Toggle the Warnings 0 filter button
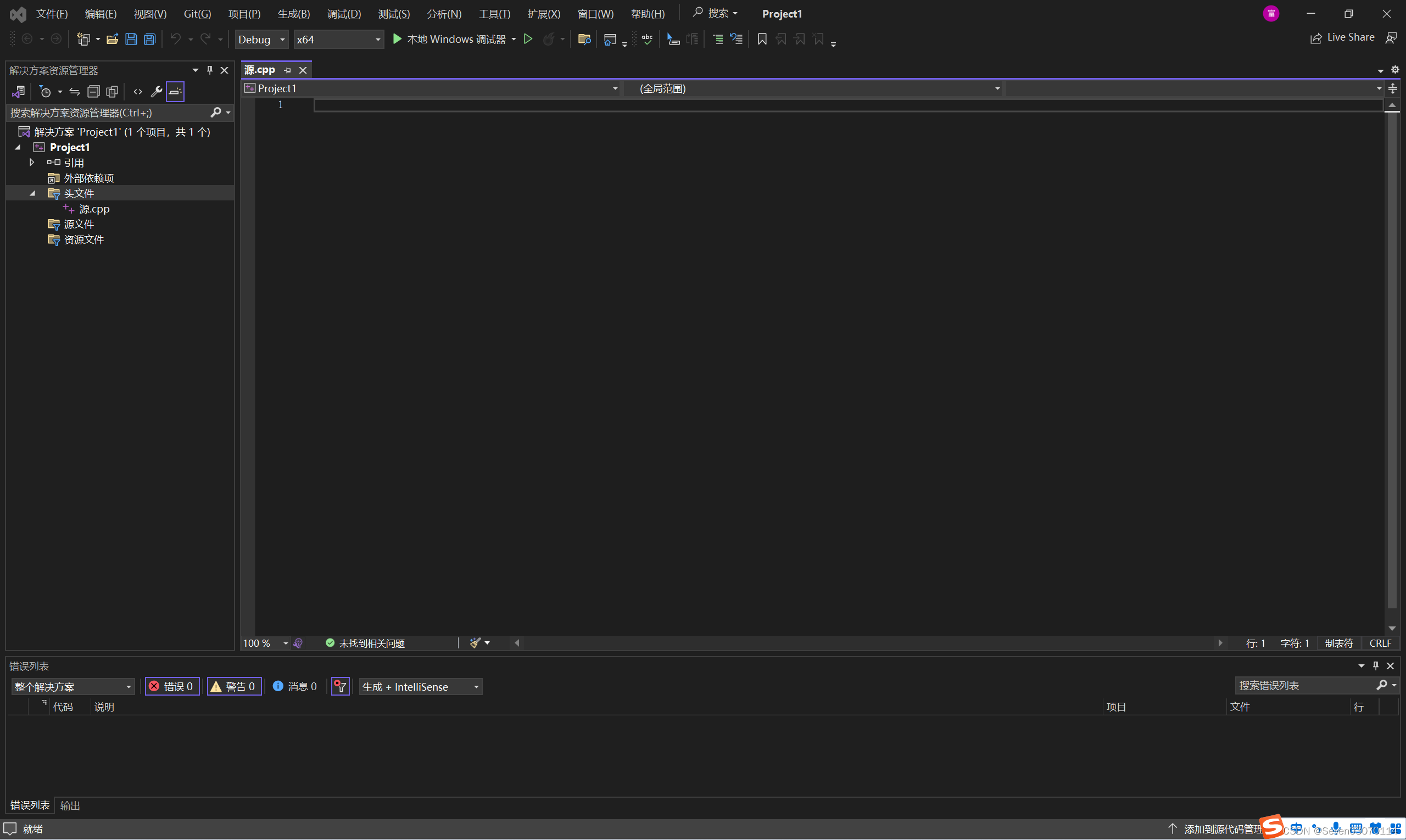 pyautogui.click(x=234, y=687)
